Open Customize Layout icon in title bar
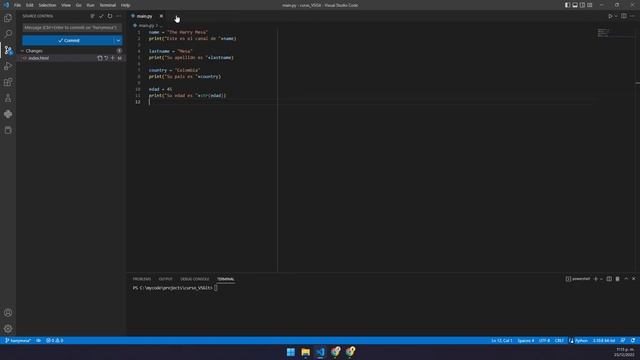 tap(590, 5)
